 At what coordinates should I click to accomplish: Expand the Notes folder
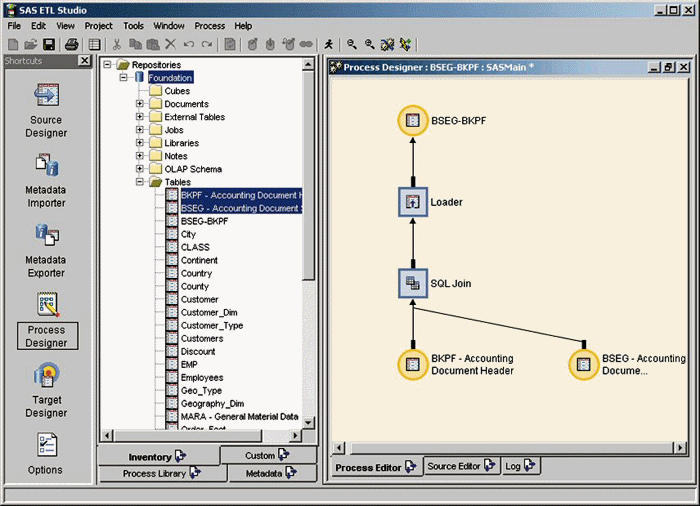[140, 156]
